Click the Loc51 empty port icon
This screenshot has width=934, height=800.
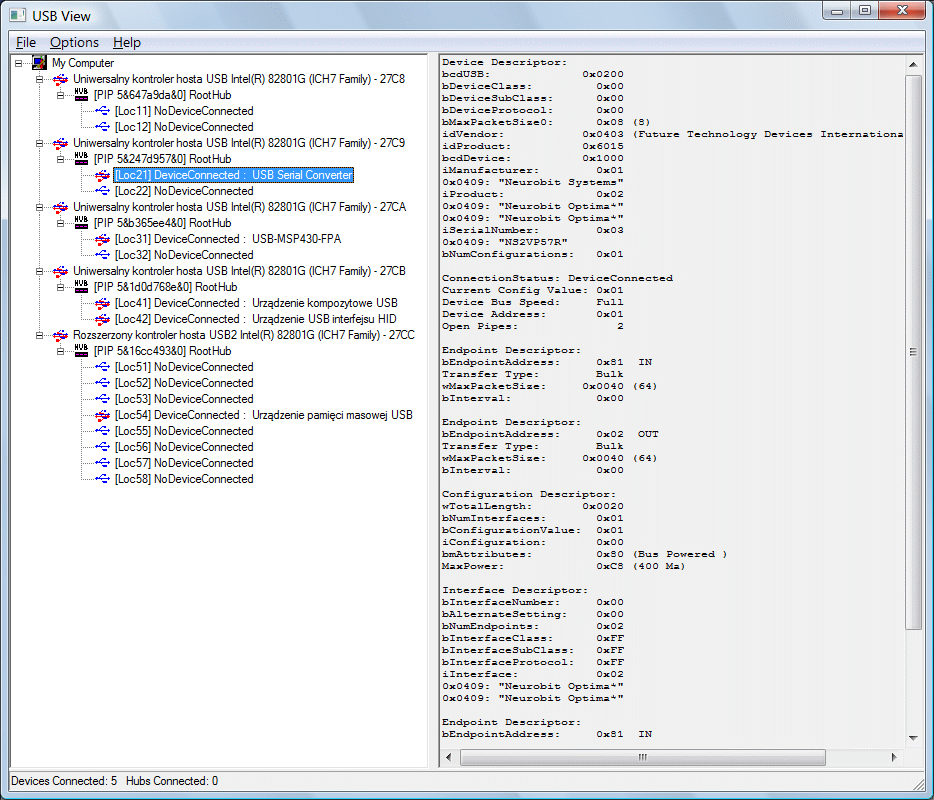pyautogui.click(x=102, y=367)
